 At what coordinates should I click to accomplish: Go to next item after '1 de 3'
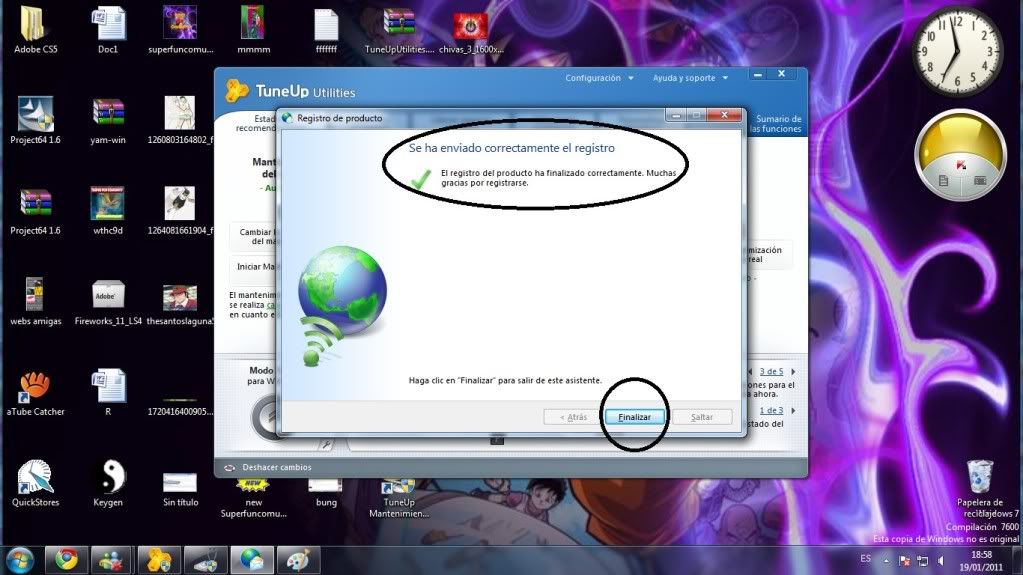pyautogui.click(x=793, y=411)
